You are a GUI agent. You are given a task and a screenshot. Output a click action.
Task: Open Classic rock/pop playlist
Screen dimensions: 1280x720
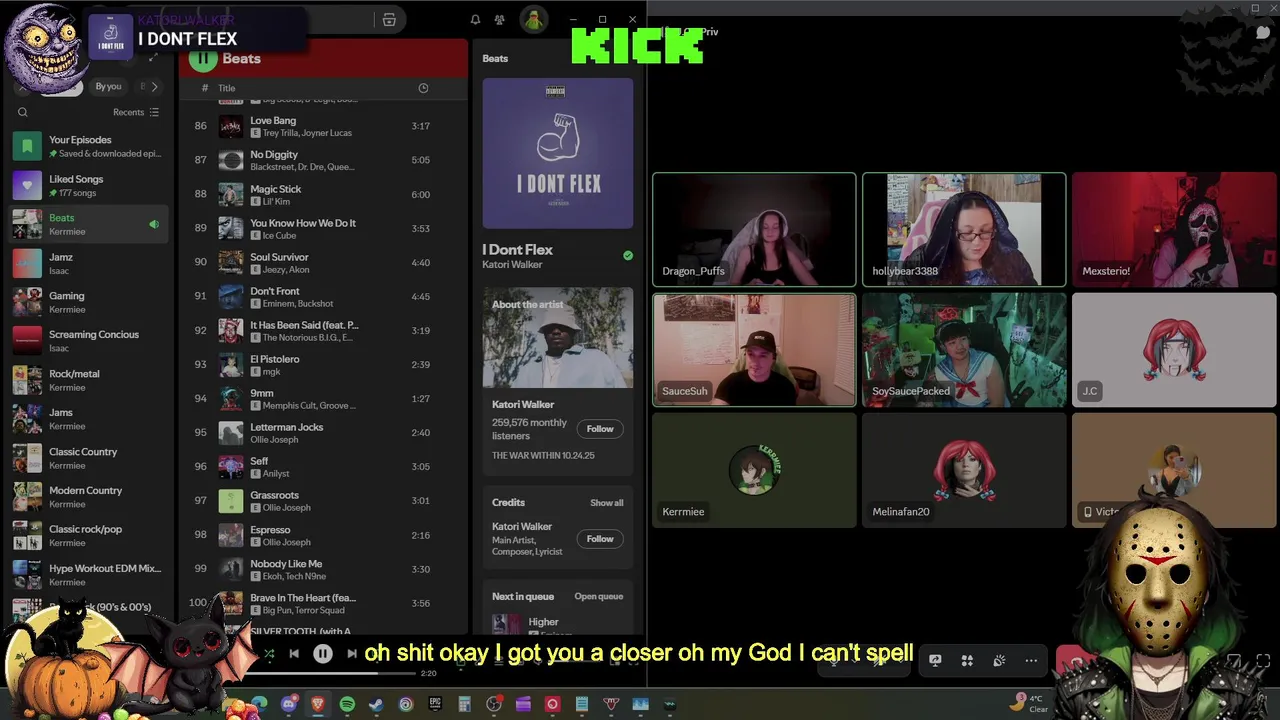[90, 535]
